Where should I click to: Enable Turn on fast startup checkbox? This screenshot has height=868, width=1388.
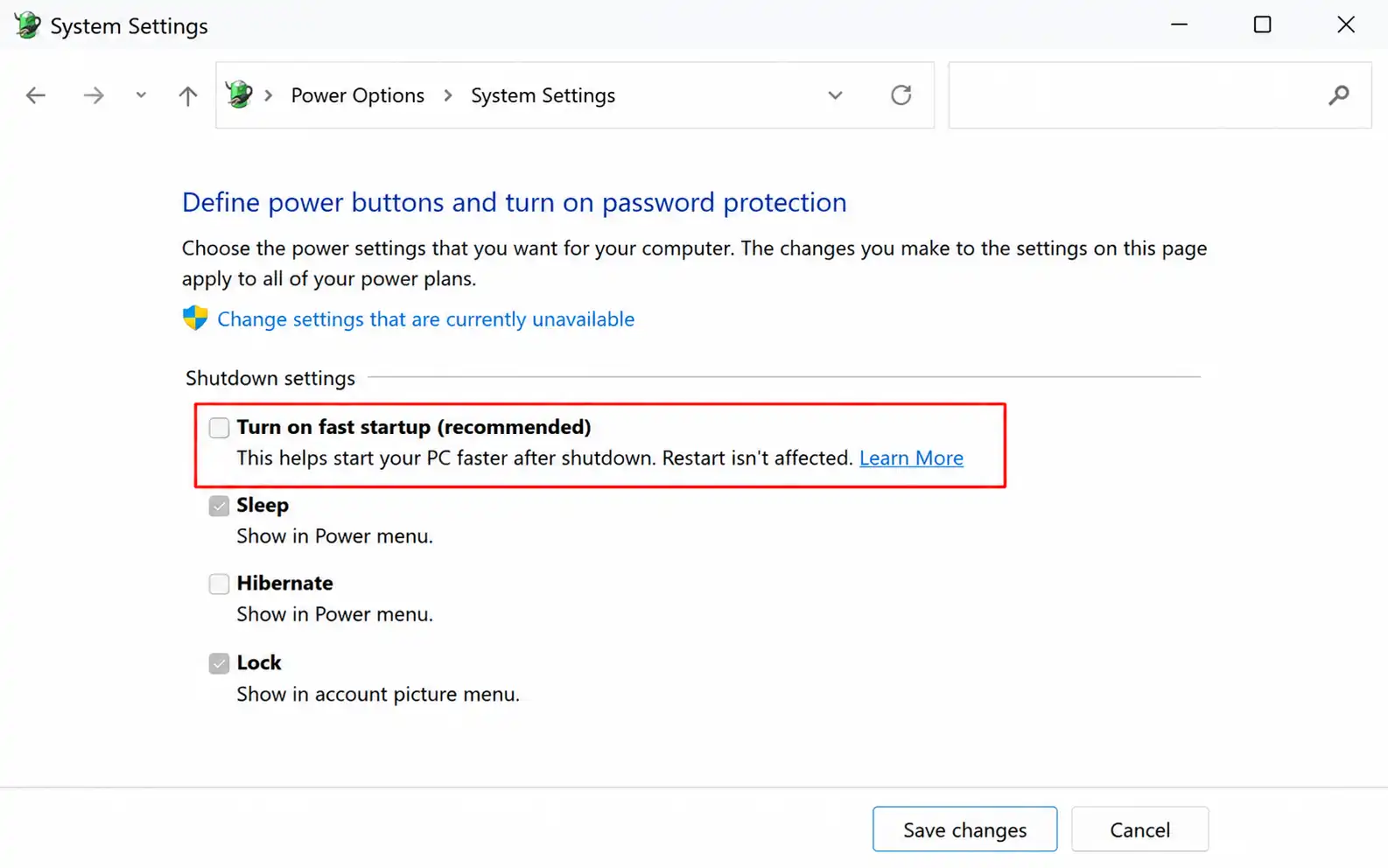(219, 427)
